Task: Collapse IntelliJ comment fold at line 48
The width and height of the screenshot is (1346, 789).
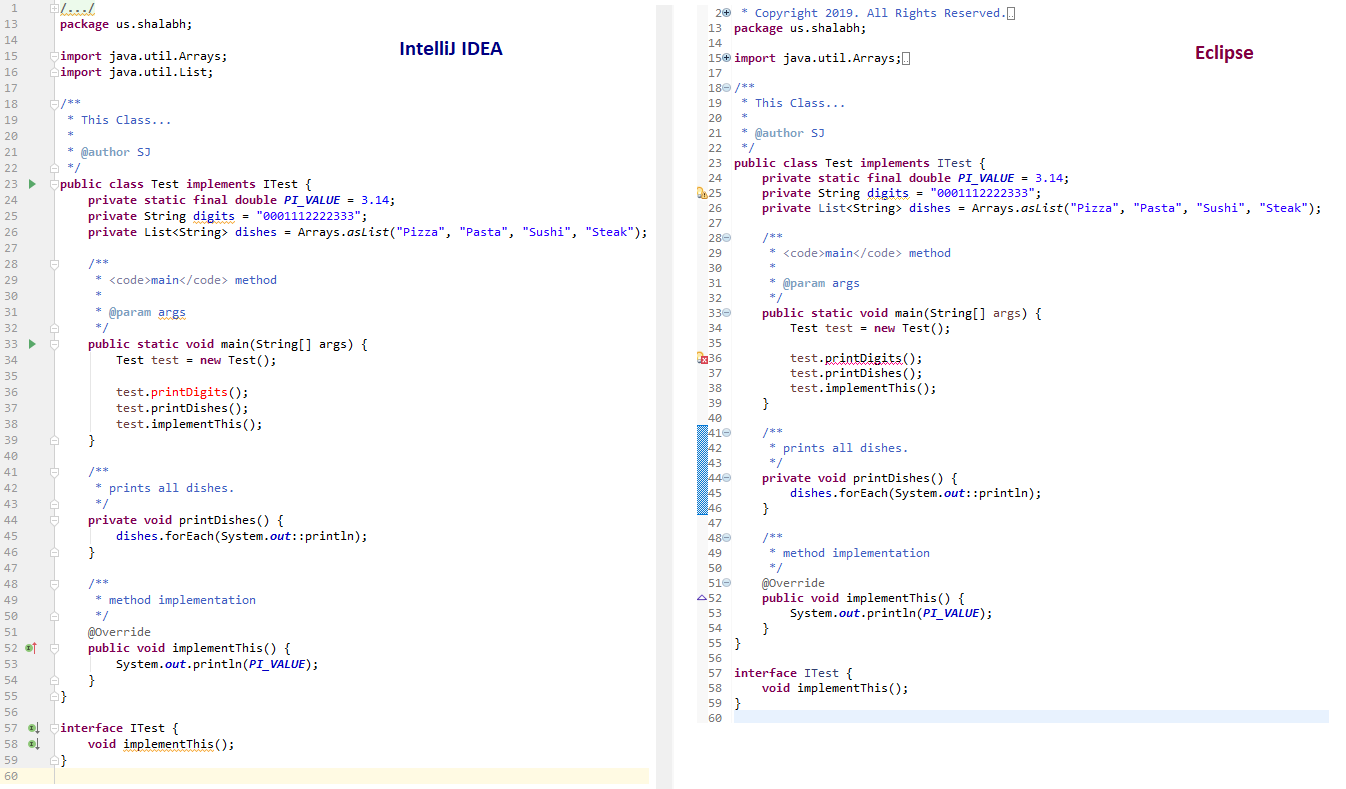Action: click(x=55, y=584)
